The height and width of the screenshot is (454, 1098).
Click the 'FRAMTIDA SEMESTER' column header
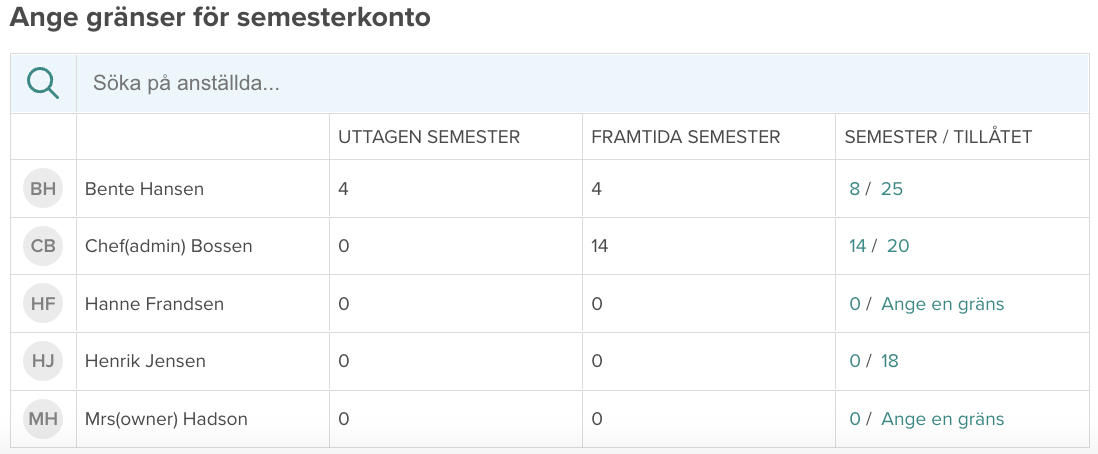(685, 137)
